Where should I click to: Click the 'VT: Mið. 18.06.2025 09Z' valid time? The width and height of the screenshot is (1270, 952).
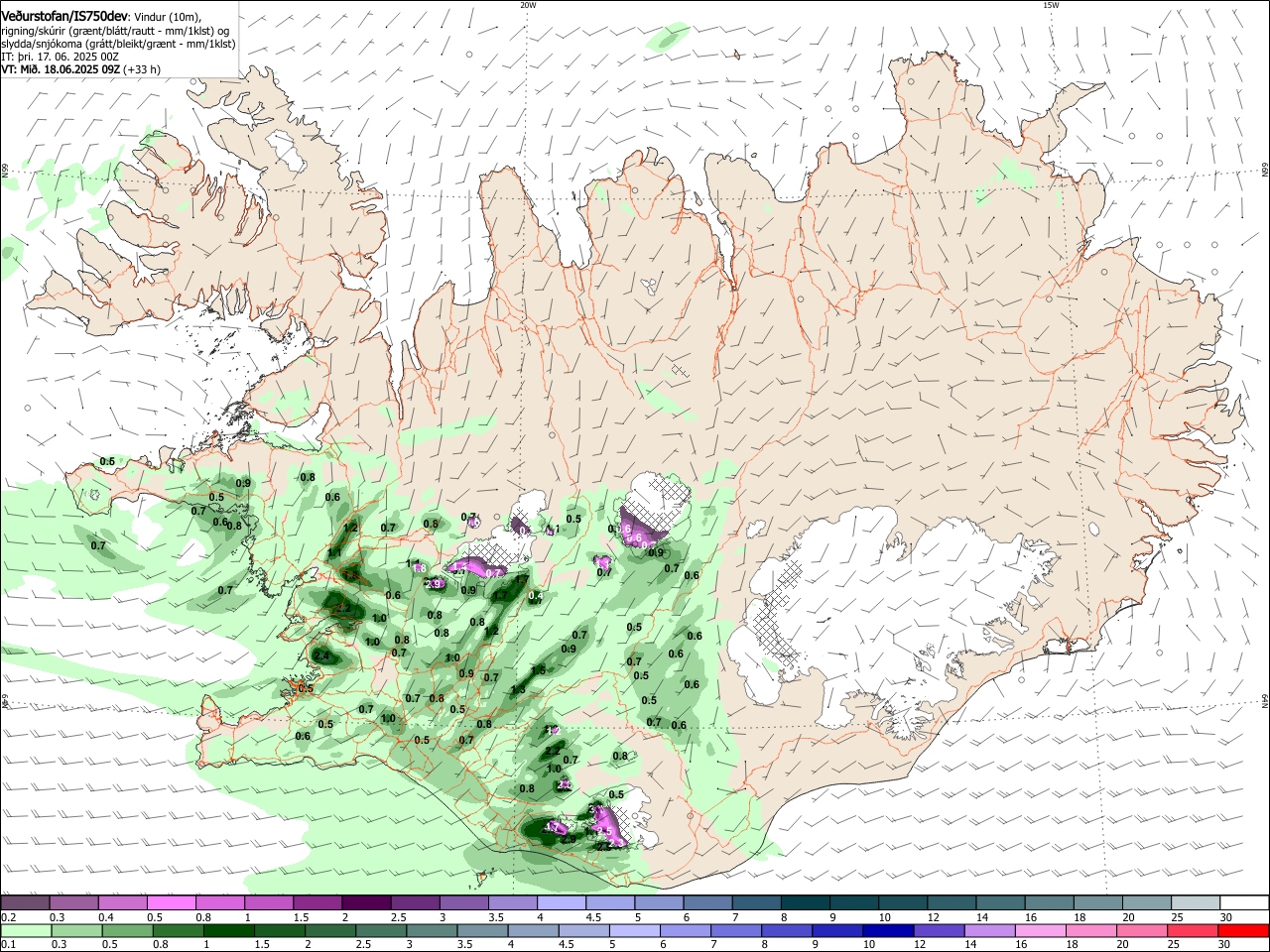tap(61, 69)
